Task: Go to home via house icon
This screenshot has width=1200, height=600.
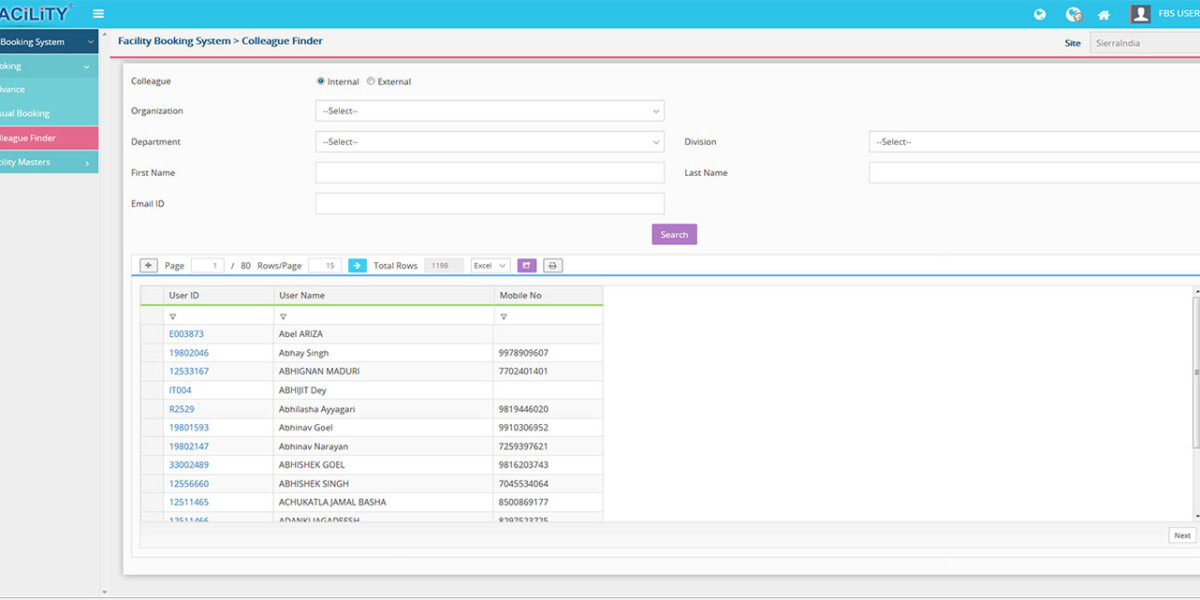Action: click(x=1104, y=15)
